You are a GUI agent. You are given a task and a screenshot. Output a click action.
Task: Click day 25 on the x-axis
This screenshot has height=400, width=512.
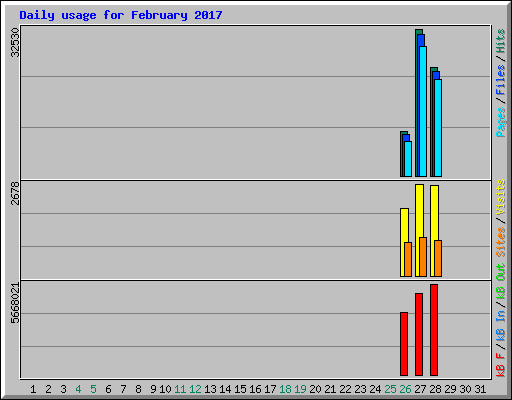tap(390, 389)
